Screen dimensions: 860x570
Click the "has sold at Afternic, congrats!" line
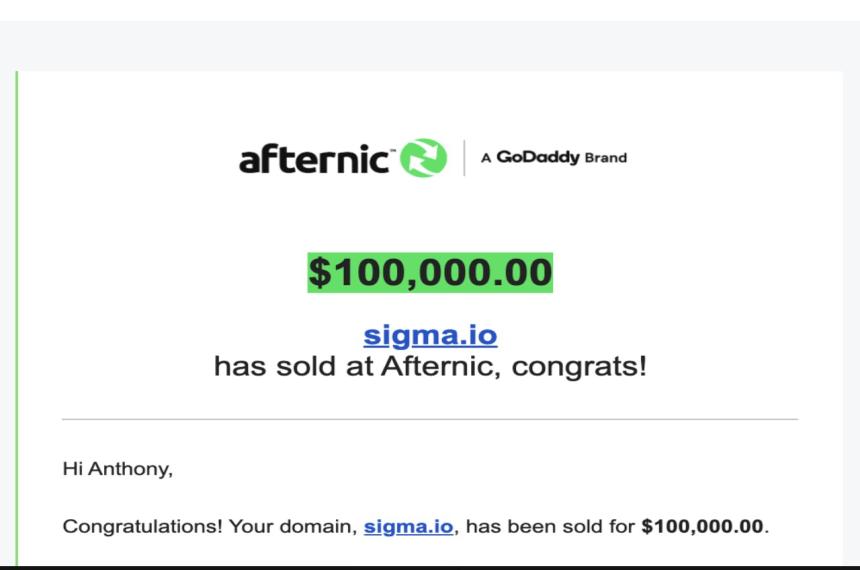pyautogui.click(x=430, y=366)
